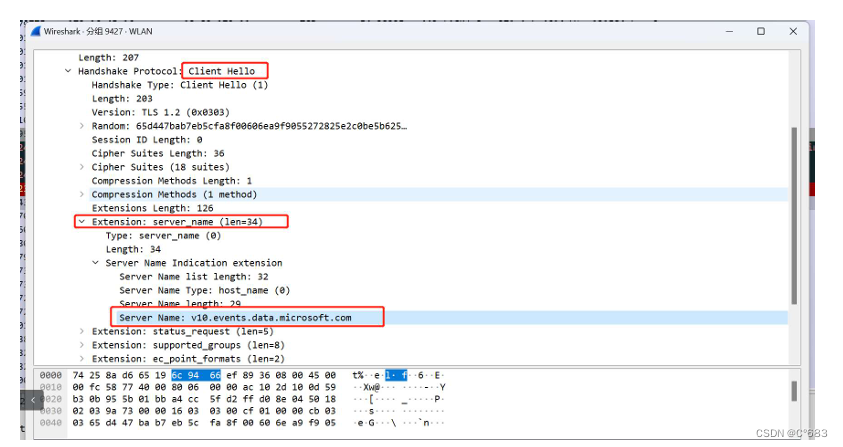Select Session ID Length: 0 row
Screen dimensions: 843x447
pyautogui.click(x=147, y=140)
